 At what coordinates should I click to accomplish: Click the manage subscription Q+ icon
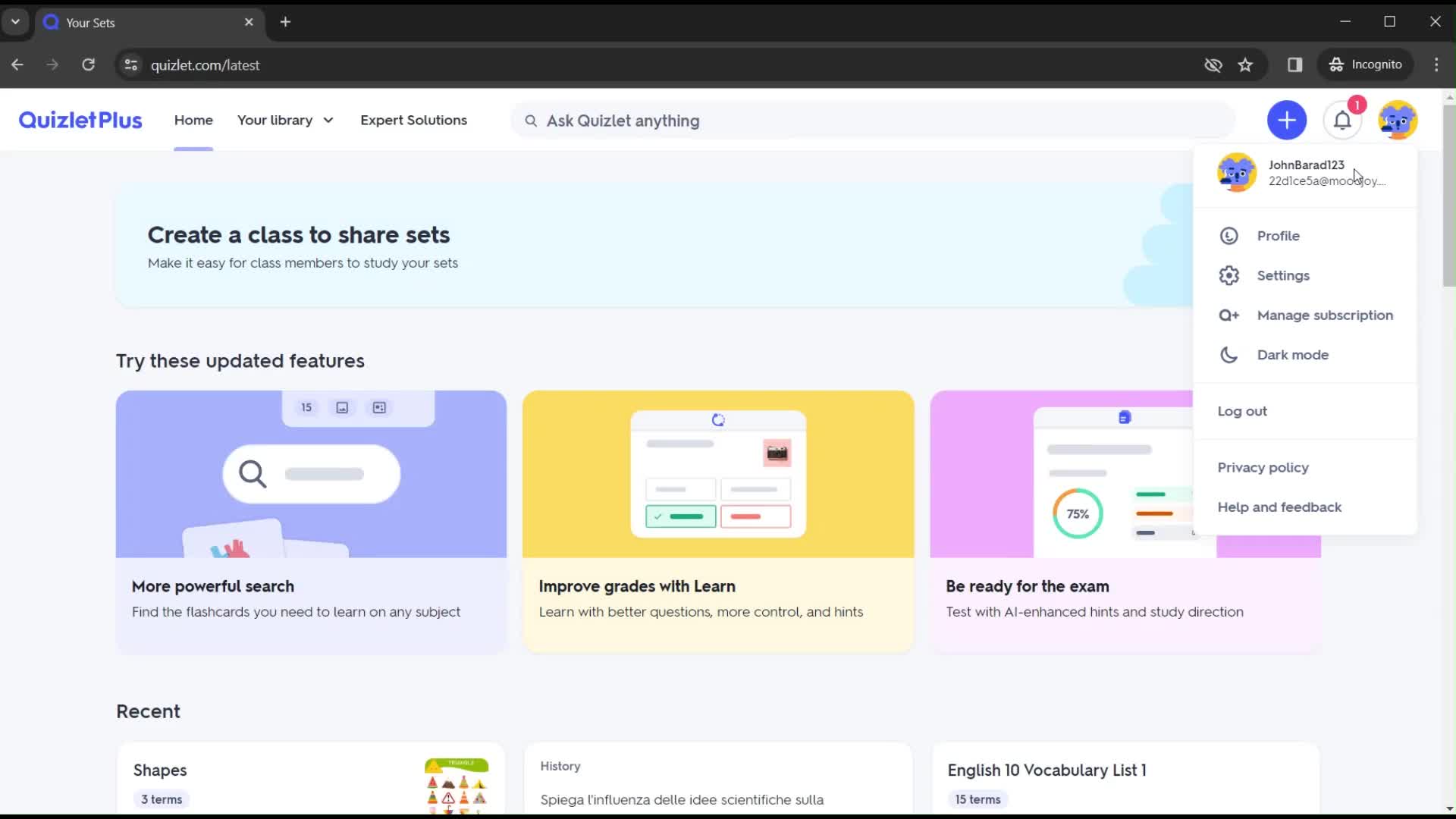point(1229,314)
